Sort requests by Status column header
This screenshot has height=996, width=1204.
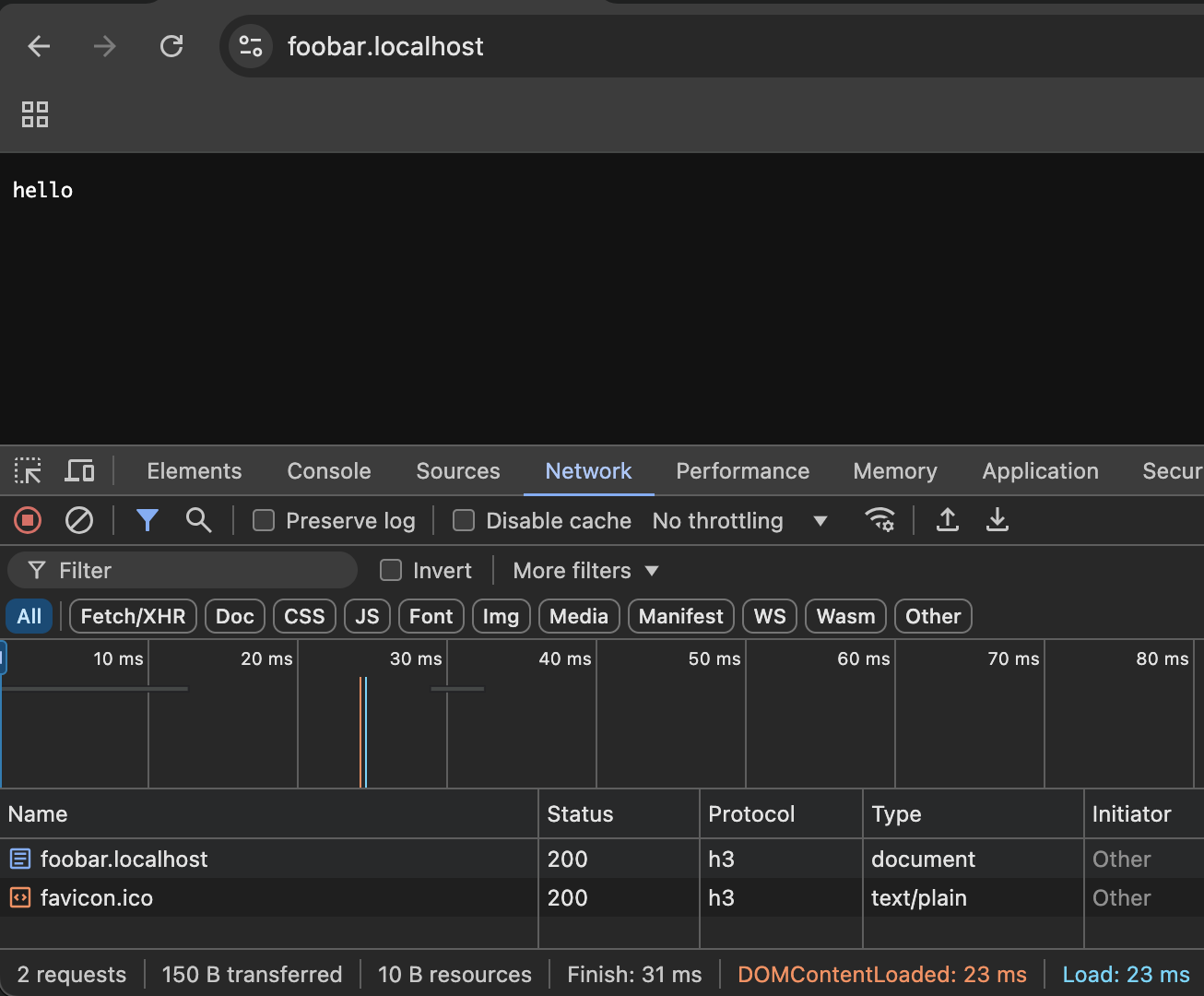click(620, 814)
